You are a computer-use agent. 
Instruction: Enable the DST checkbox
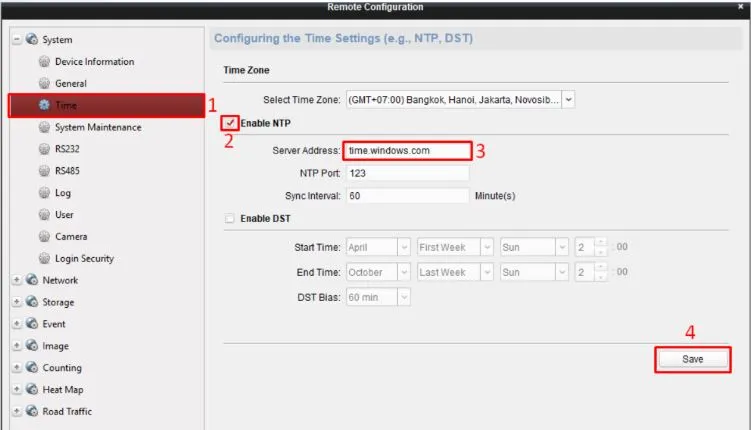(231, 219)
